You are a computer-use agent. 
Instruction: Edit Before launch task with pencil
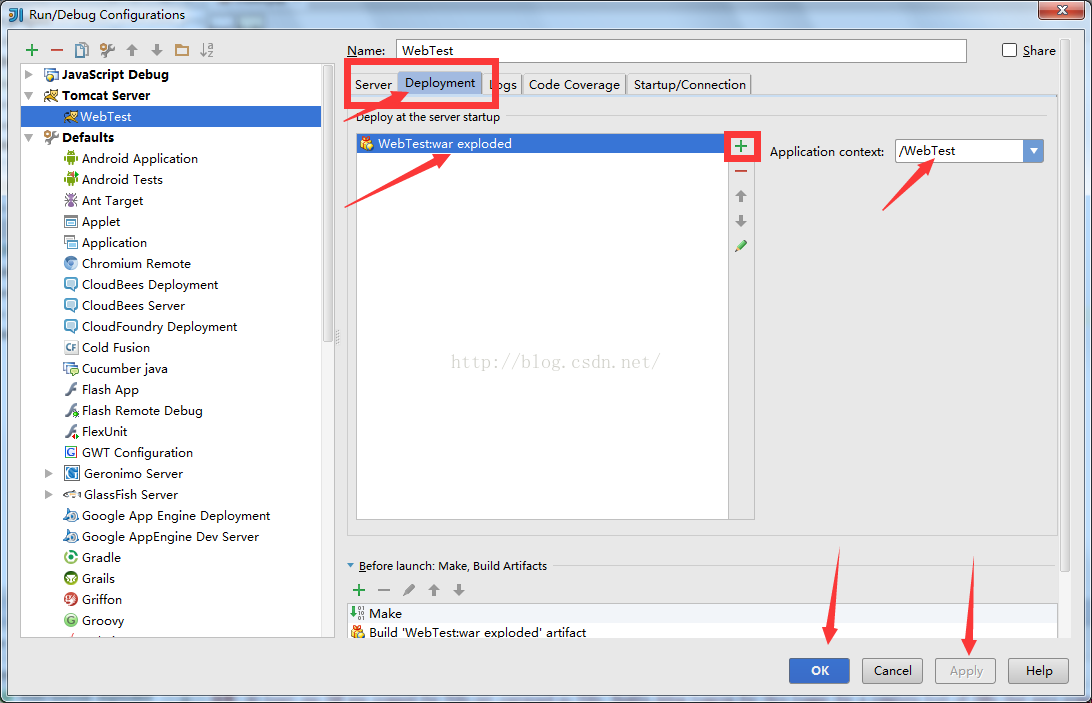[x=409, y=590]
